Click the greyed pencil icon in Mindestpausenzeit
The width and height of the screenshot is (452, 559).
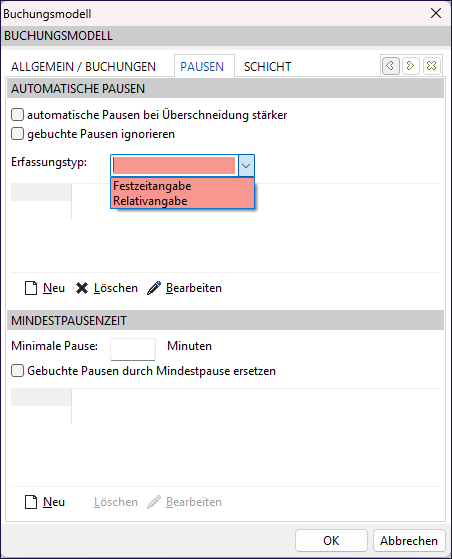click(154, 502)
